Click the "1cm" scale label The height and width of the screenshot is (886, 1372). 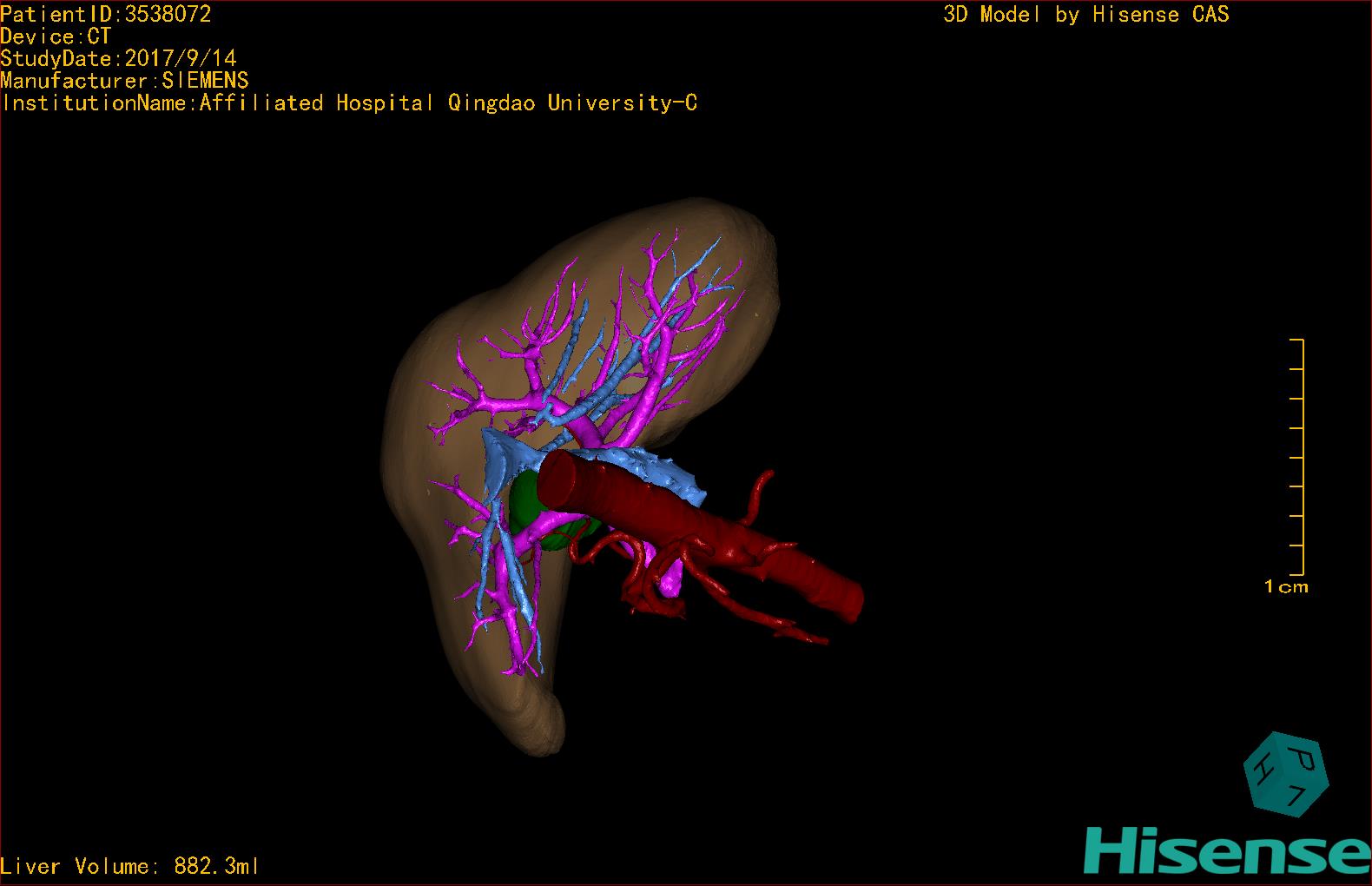(1286, 587)
